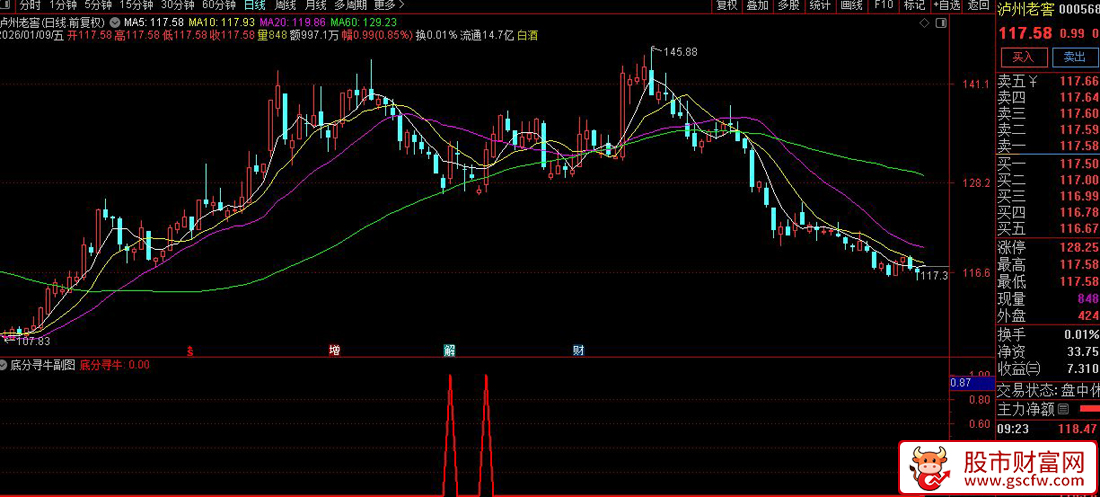The image size is (1100, 497).
Task: Click the MA60: 129.23 label
Action: click(x=361, y=22)
